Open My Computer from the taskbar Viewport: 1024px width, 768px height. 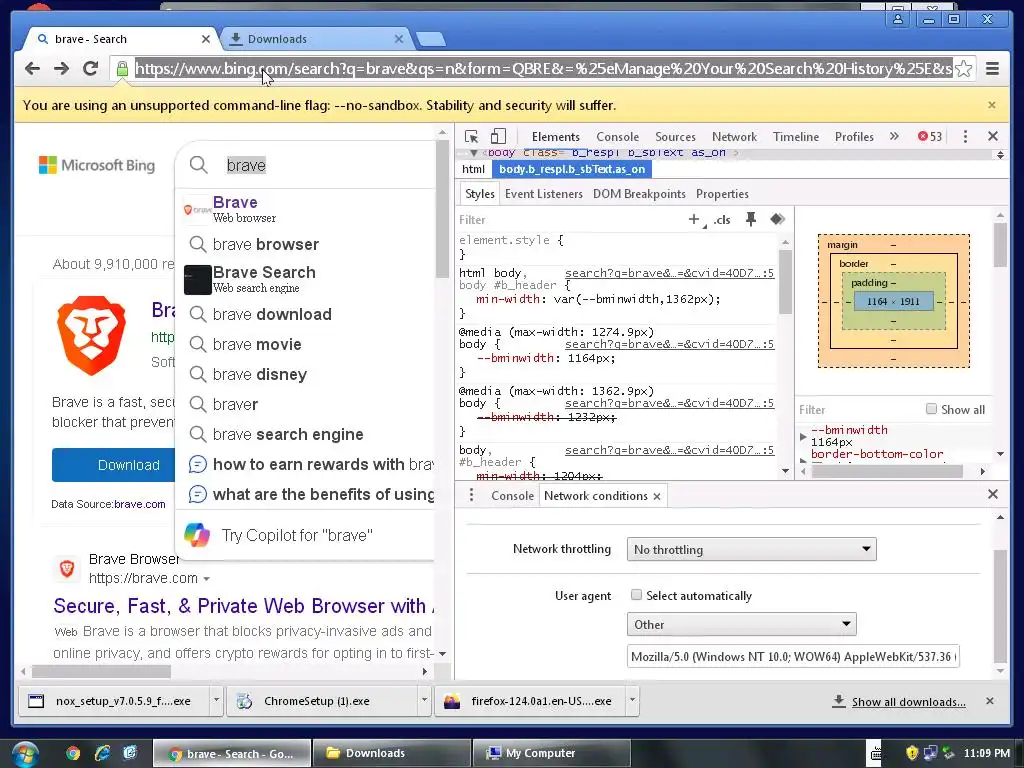551,753
